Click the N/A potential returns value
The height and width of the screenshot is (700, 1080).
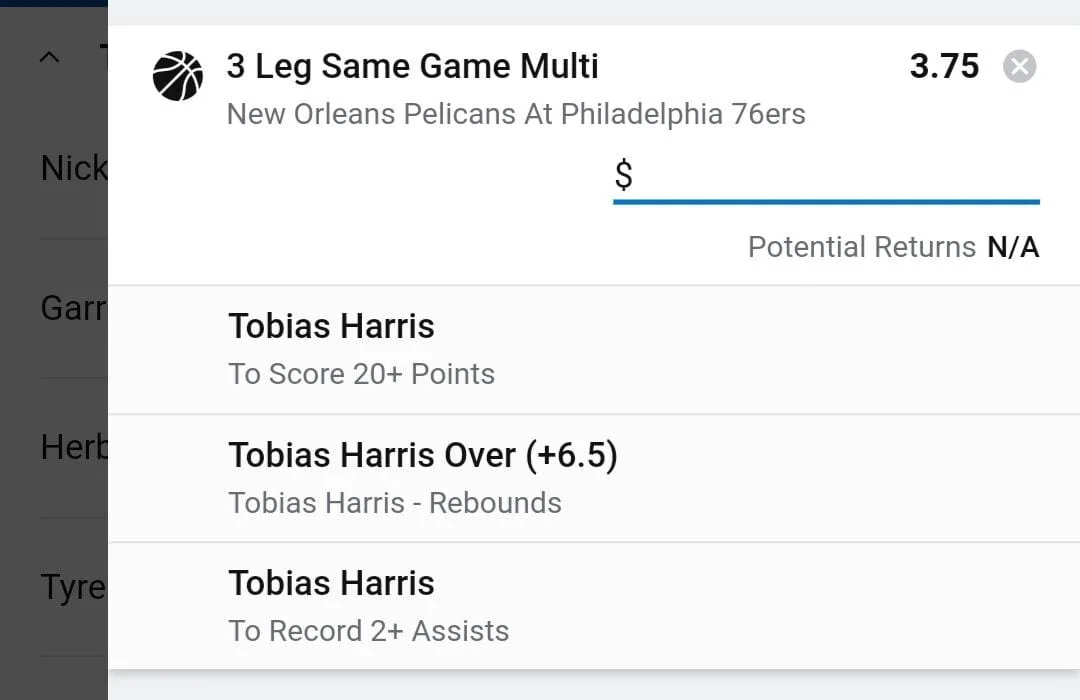1013,247
